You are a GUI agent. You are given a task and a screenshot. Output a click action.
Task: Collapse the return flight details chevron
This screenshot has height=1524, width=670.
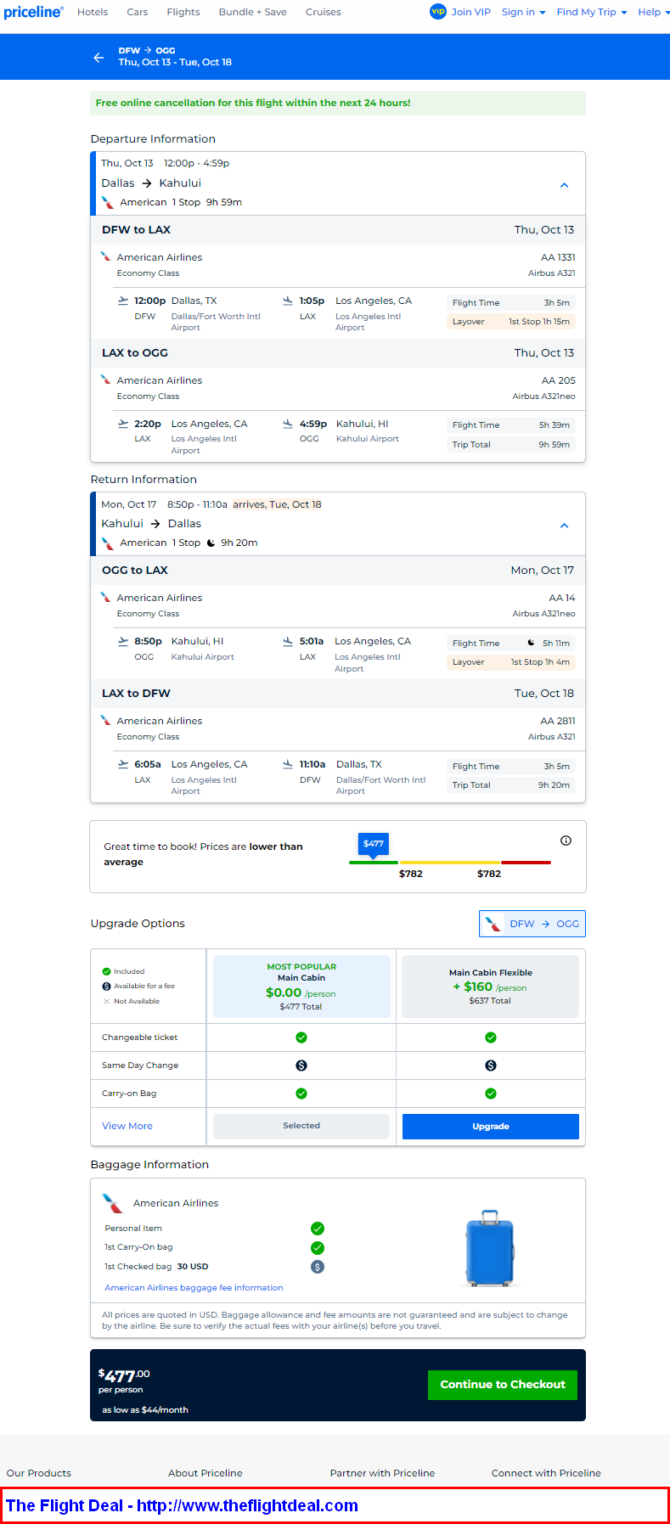click(x=564, y=525)
